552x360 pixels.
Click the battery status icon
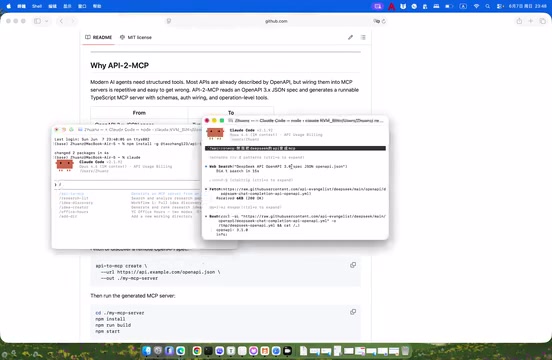pyautogui.click(x=449, y=6)
